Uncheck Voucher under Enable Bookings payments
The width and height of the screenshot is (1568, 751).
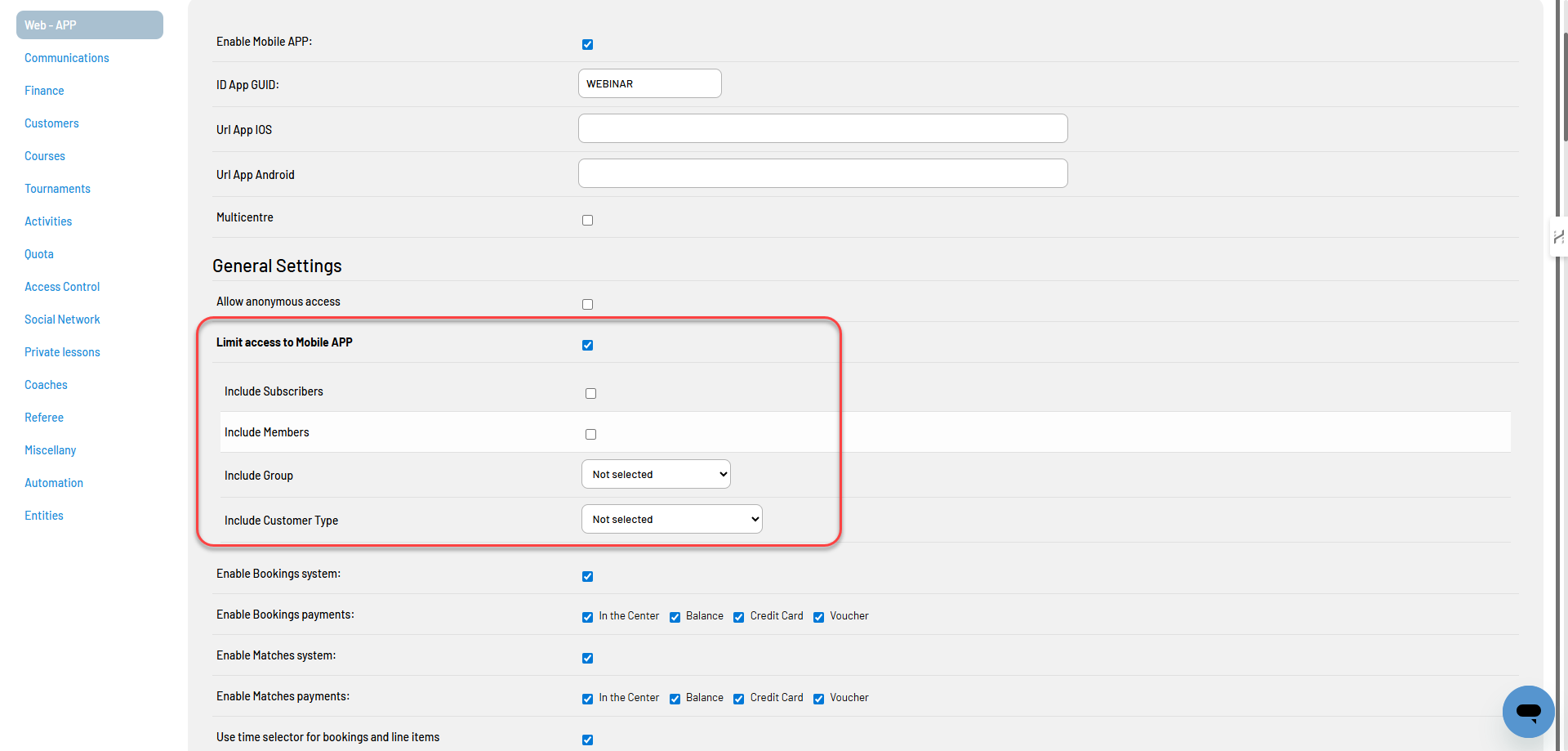[x=819, y=617]
